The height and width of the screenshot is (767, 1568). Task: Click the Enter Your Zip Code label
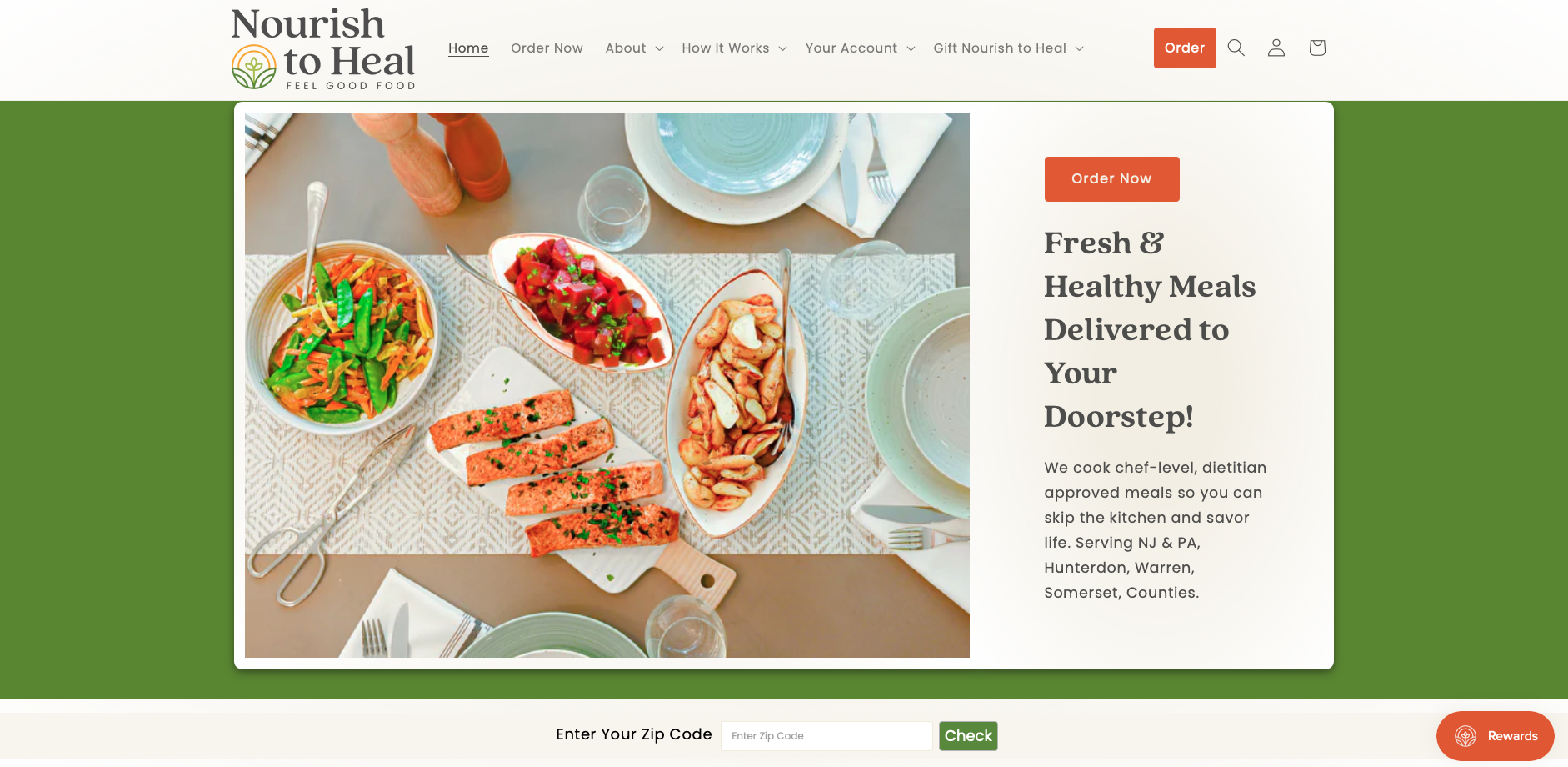pyautogui.click(x=633, y=734)
